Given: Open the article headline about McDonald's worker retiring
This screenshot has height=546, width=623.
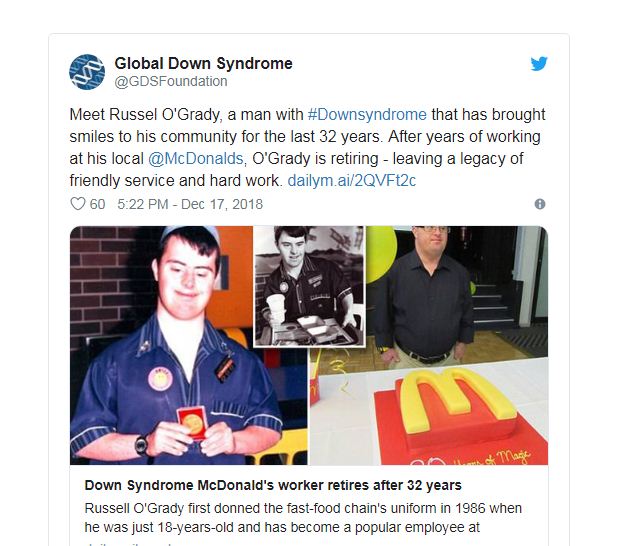Looking at the screenshot, I should pyautogui.click(x=273, y=485).
